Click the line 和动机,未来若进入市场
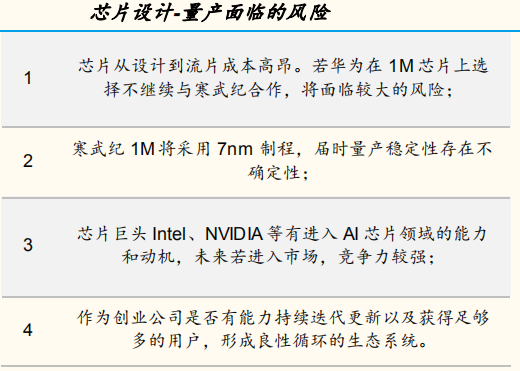The image size is (520, 371). click(219, 257)
